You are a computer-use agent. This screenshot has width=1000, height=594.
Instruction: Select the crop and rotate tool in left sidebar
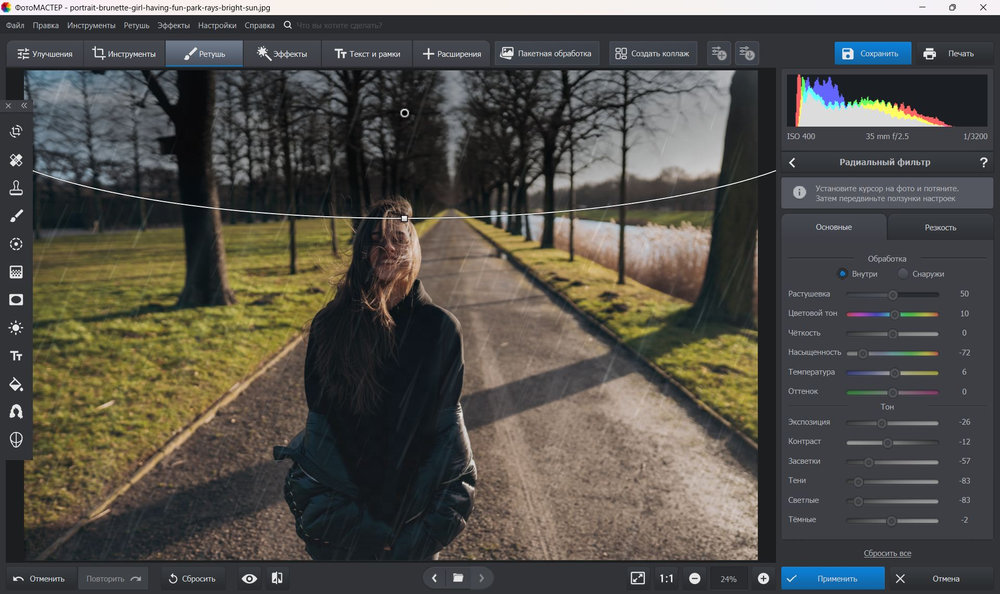(16, 131)
